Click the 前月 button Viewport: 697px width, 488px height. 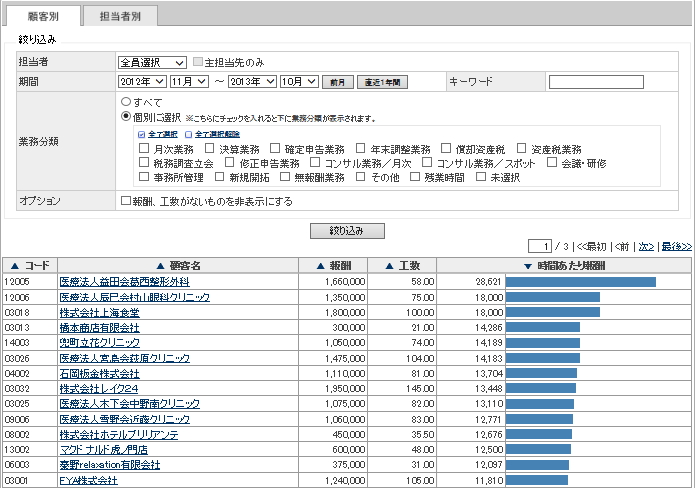coord(338,82)
